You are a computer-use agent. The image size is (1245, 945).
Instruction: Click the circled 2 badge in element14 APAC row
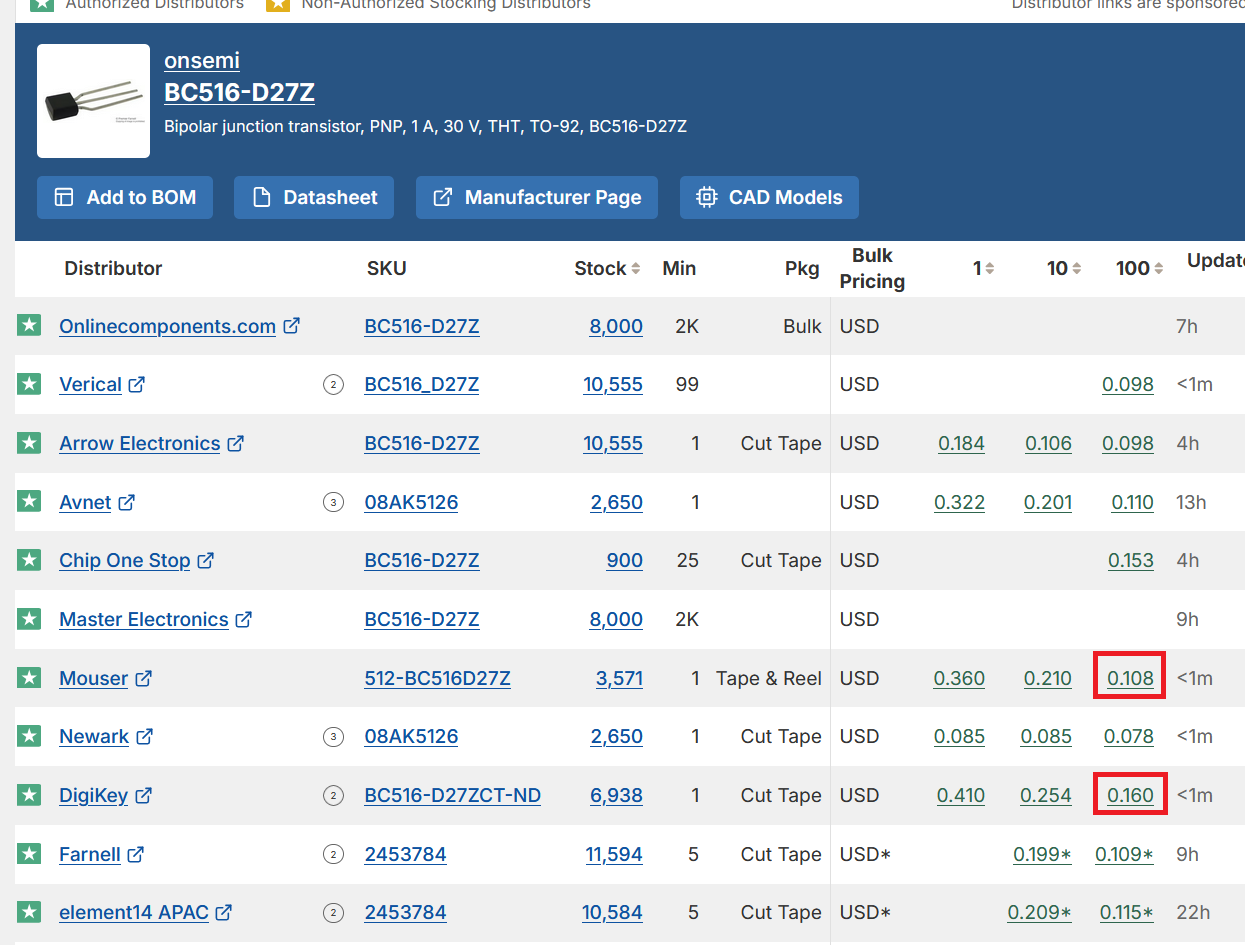pyautogui.click(x=333, y=913)
